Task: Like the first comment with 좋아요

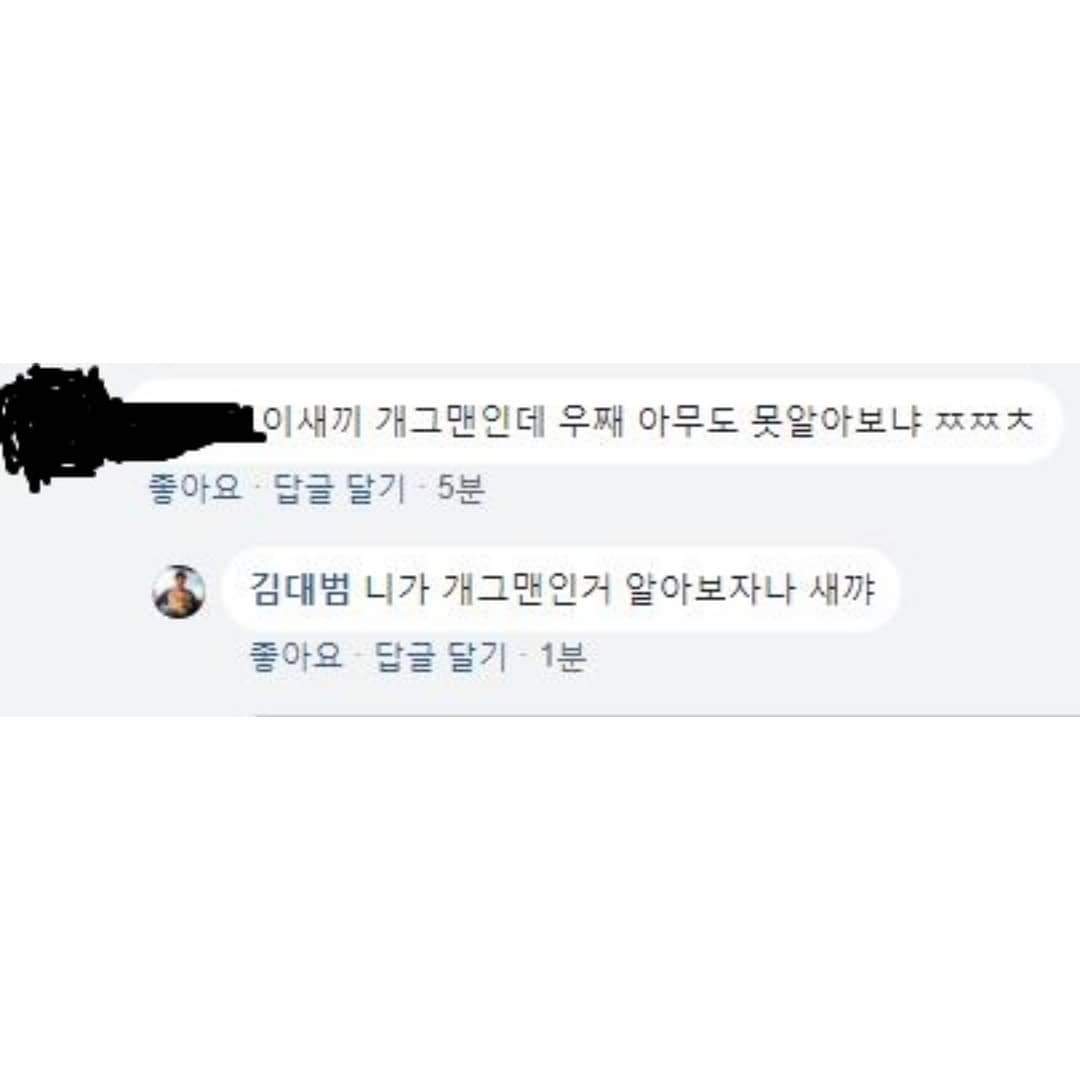Action: [195, 488]
